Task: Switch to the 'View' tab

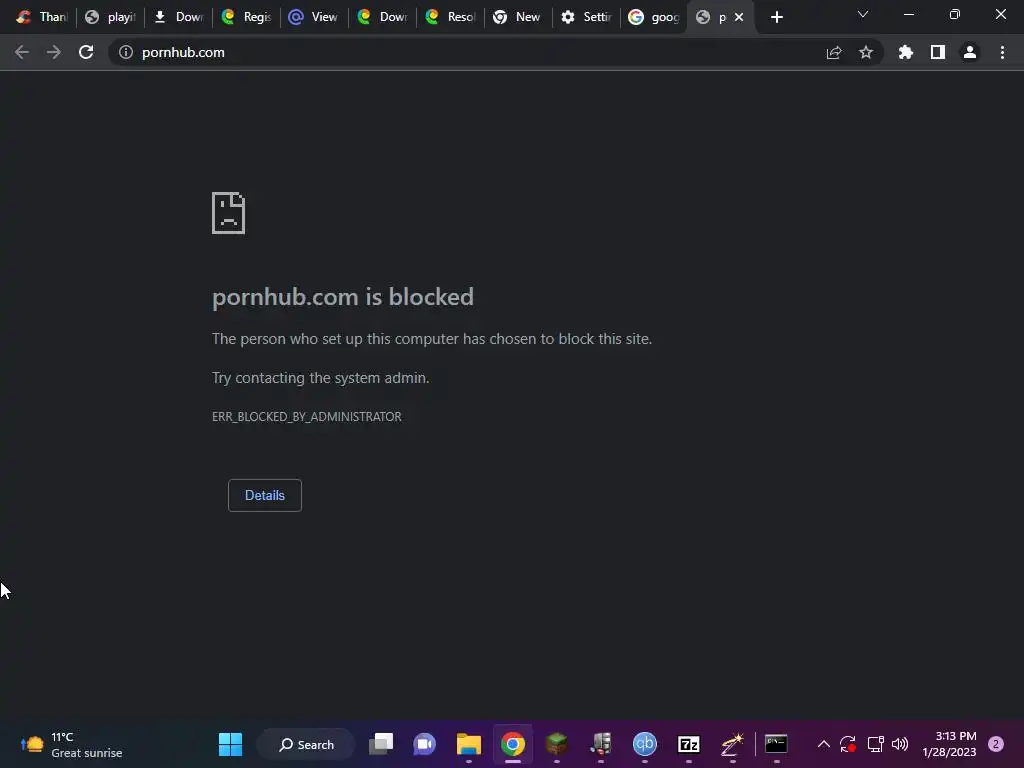Action: (x=315, y=17)
